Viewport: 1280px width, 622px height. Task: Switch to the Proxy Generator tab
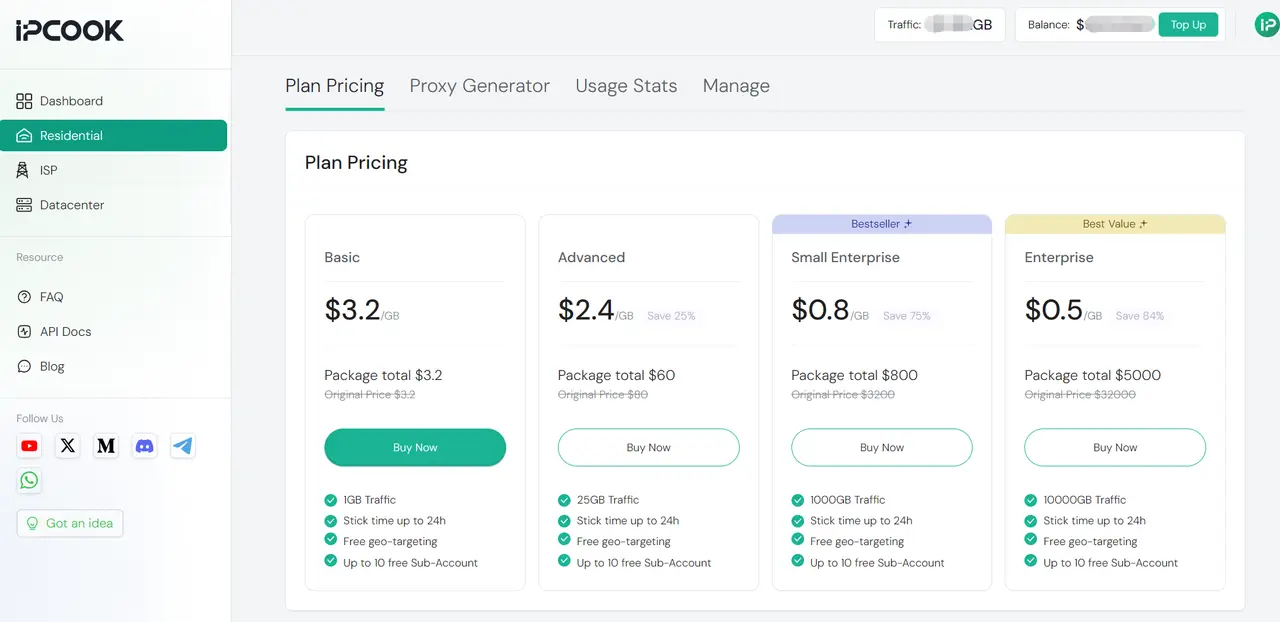click(x=479, y=86)
